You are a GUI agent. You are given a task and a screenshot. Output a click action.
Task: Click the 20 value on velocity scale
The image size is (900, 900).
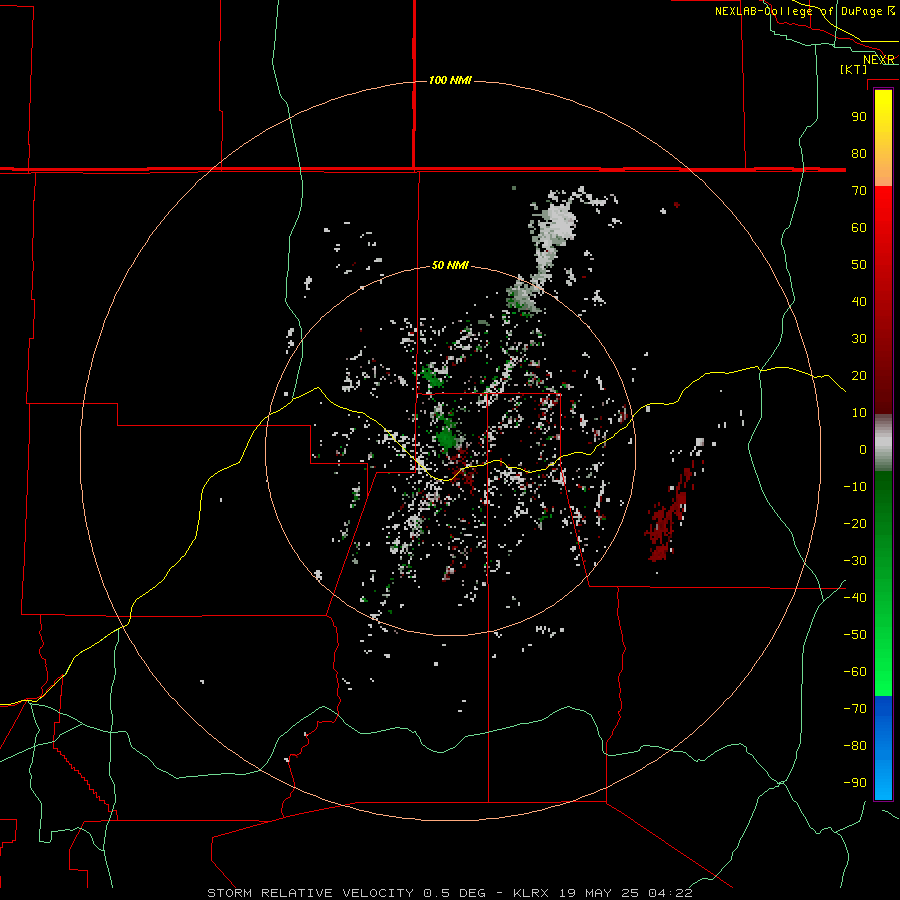point(859,375)
